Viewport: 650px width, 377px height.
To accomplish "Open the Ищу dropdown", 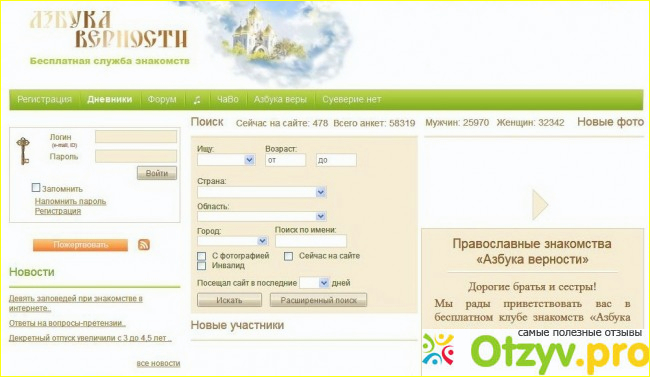I will [x=226, y=160].
